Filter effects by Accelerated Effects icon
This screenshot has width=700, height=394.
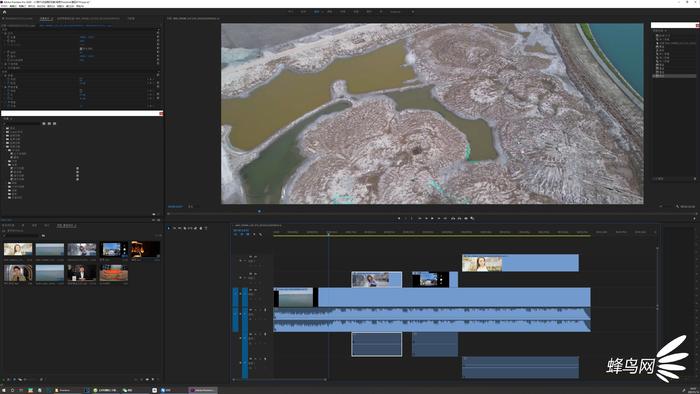[44, 124]
